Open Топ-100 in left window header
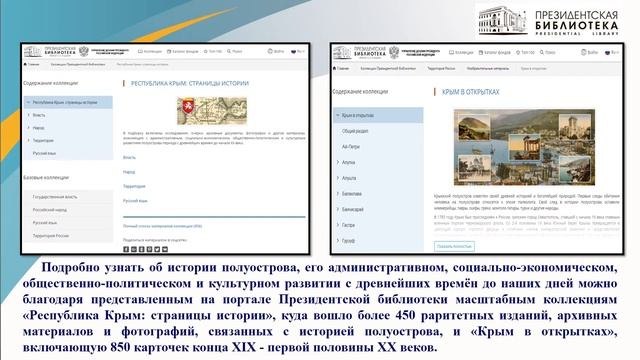 coord(213,51)
